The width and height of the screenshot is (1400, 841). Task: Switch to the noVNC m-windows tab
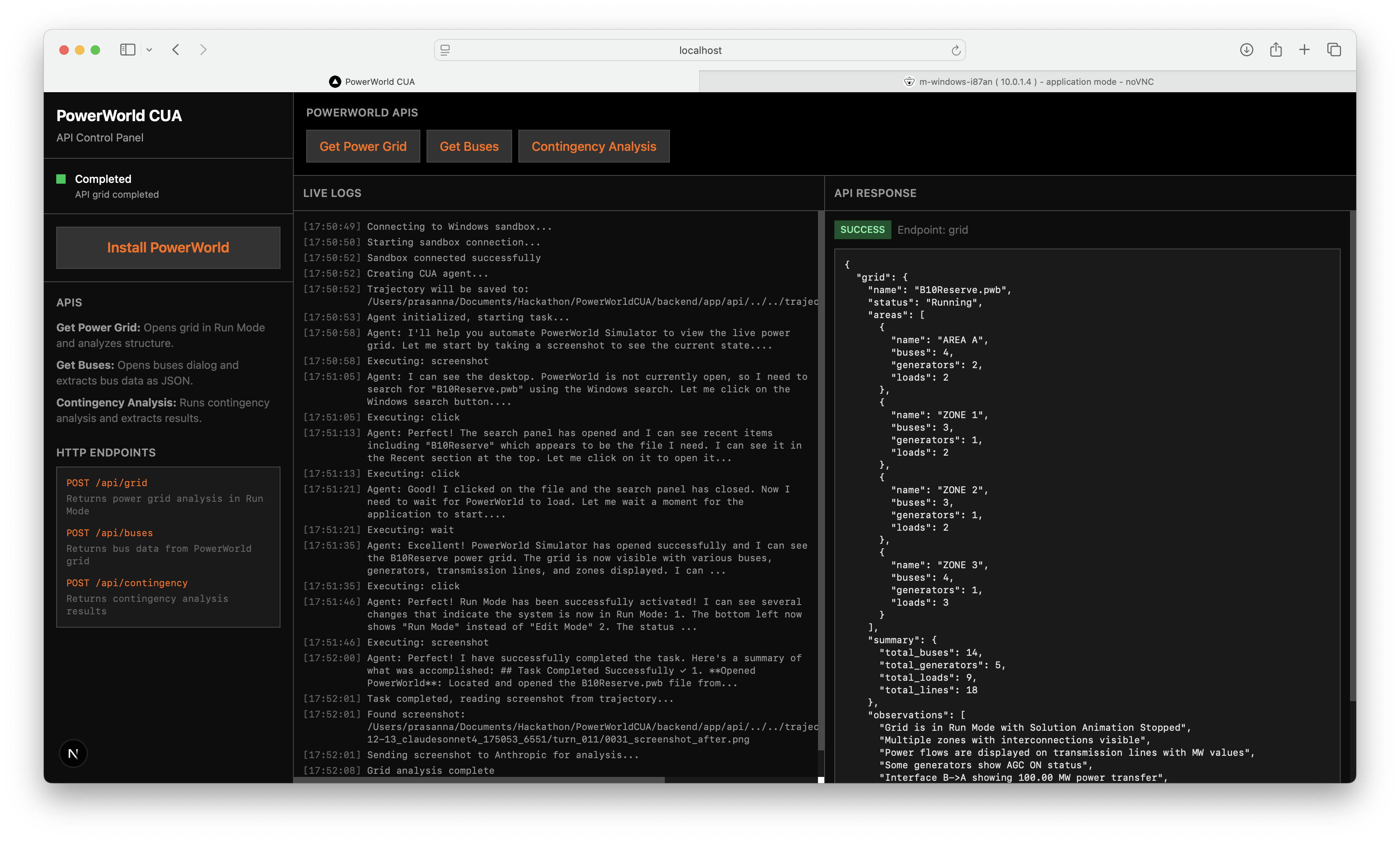1028,82
